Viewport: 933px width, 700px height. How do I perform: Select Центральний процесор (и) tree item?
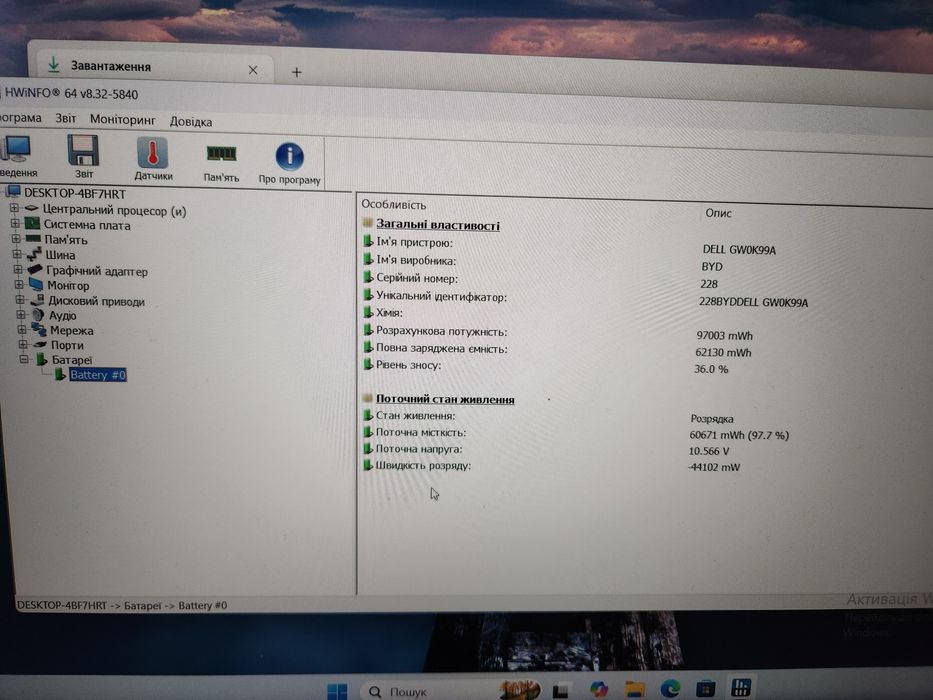click(x=114, y=210)
